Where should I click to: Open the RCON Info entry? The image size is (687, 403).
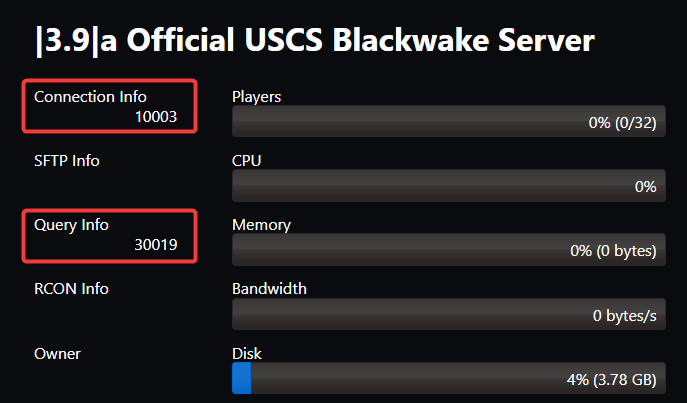click(71, 289)
